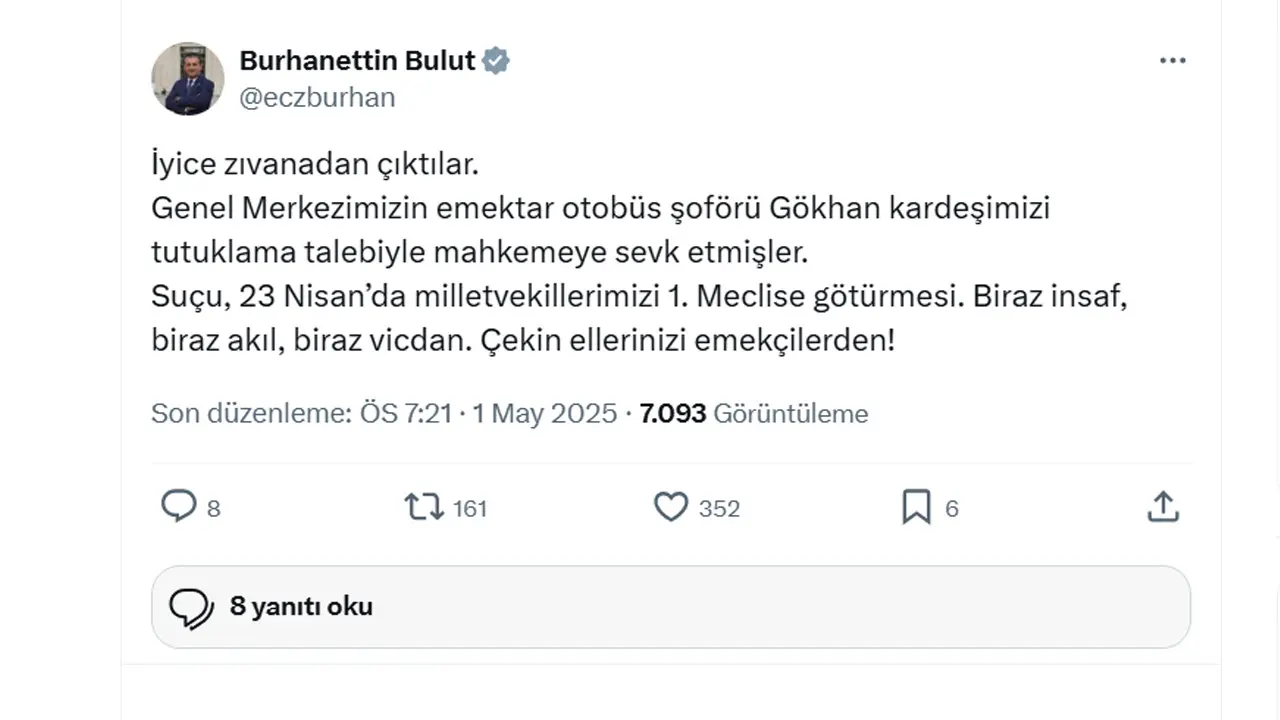
Task: Click the chat bubbles icon beside '8 yanıtı oku'
Action: 191,607
